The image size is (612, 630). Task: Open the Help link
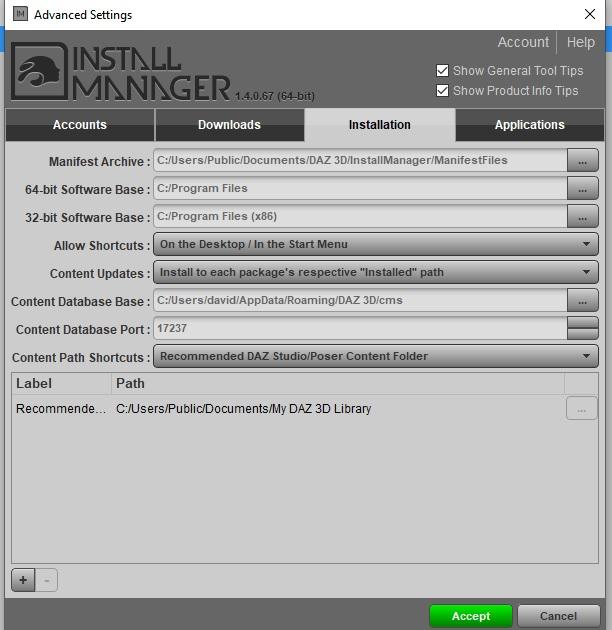(581, 42)
